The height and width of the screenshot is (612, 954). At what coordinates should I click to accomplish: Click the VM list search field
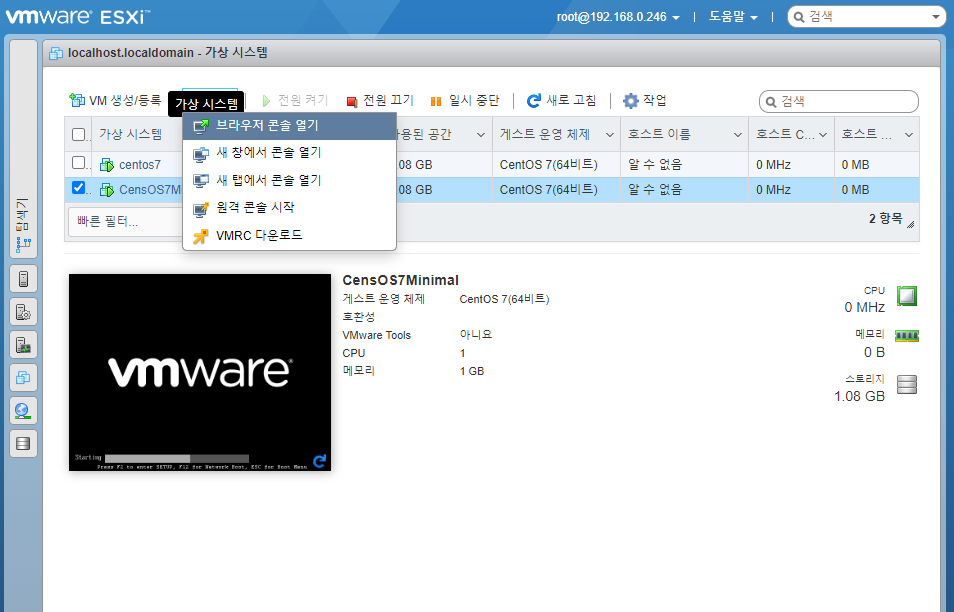(x=838, y=102)
